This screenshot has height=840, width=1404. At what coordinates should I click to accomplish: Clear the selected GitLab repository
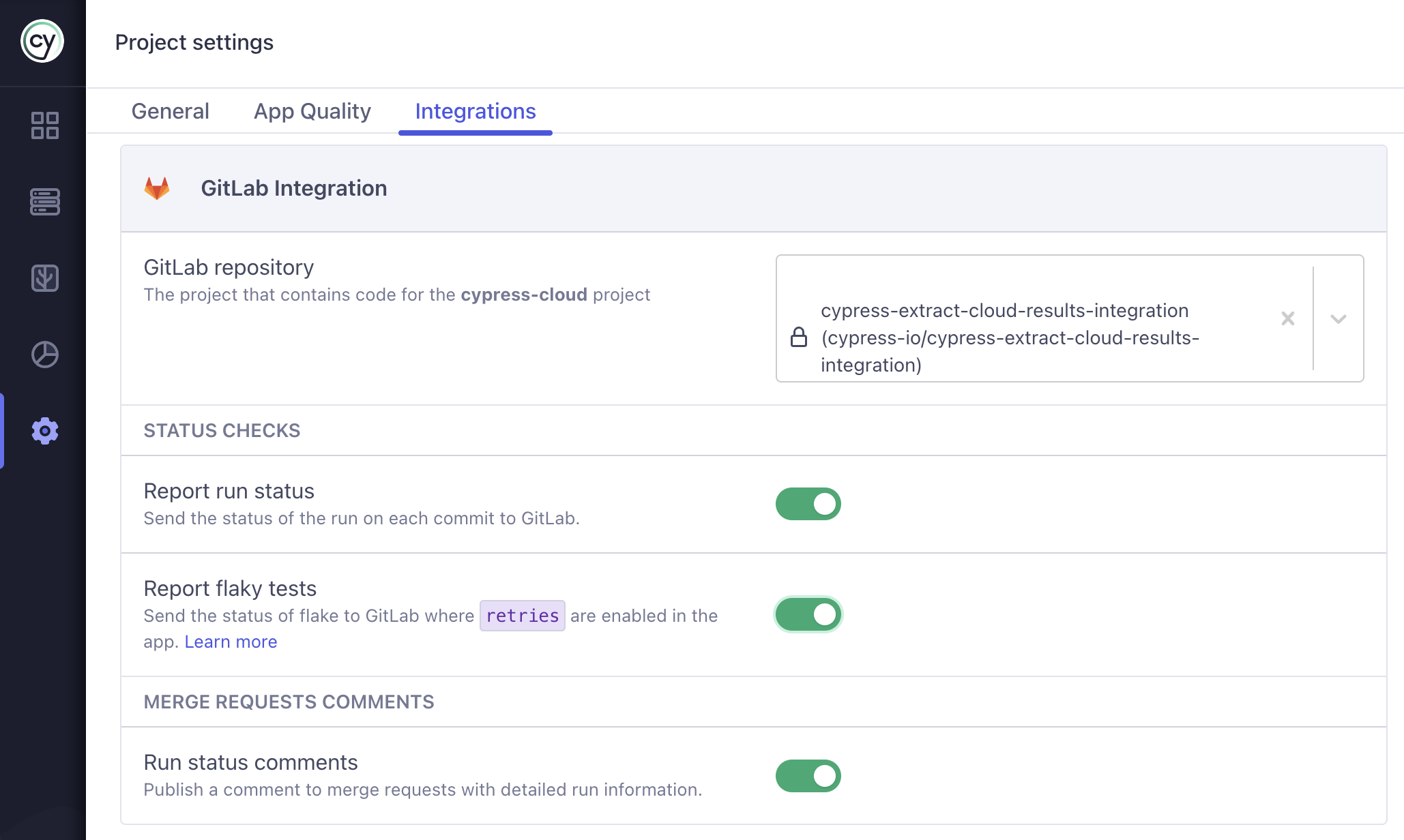[x=1288, y=318]
